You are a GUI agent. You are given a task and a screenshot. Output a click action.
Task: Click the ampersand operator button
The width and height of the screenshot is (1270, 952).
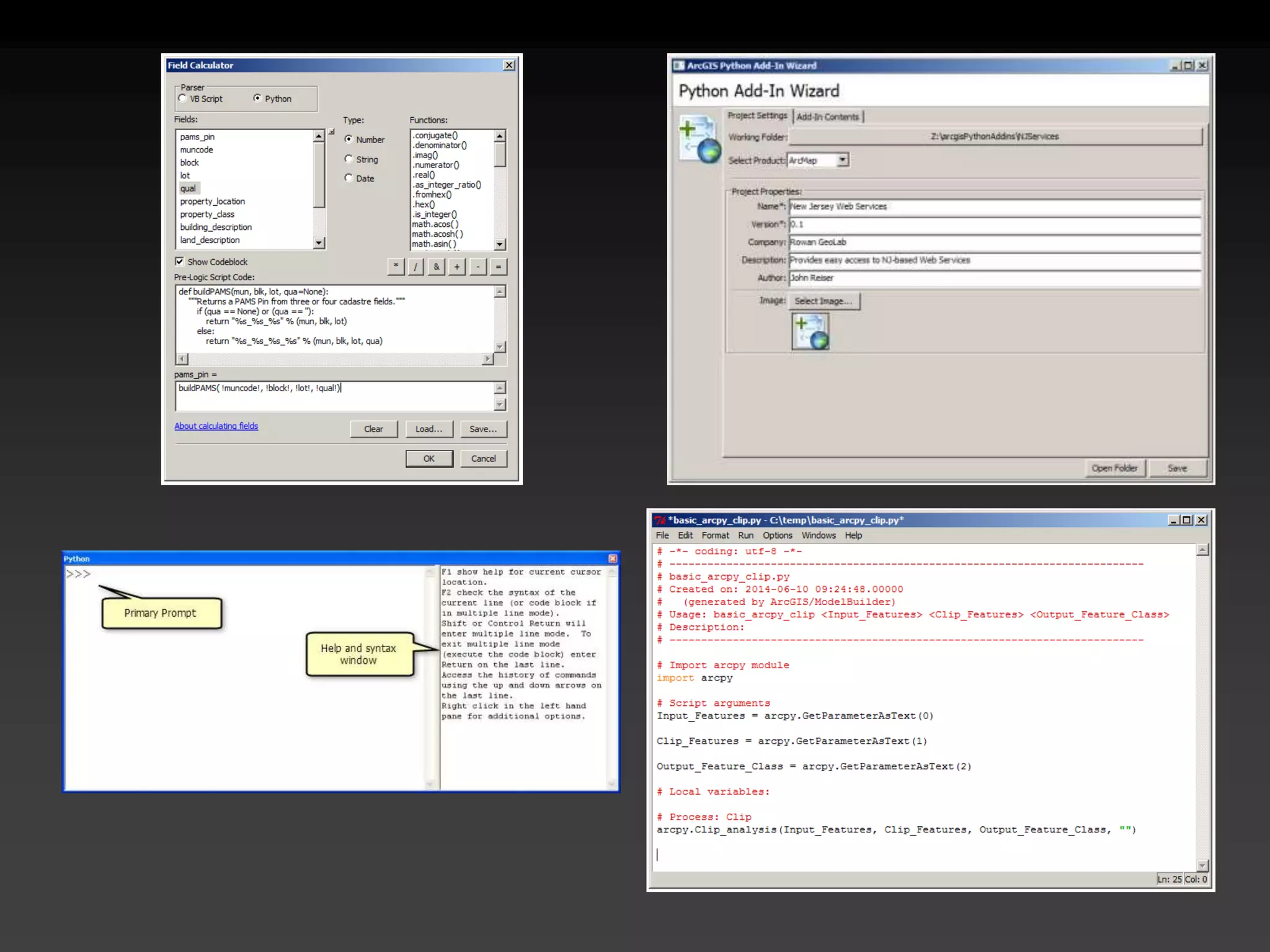click(437, 267)
